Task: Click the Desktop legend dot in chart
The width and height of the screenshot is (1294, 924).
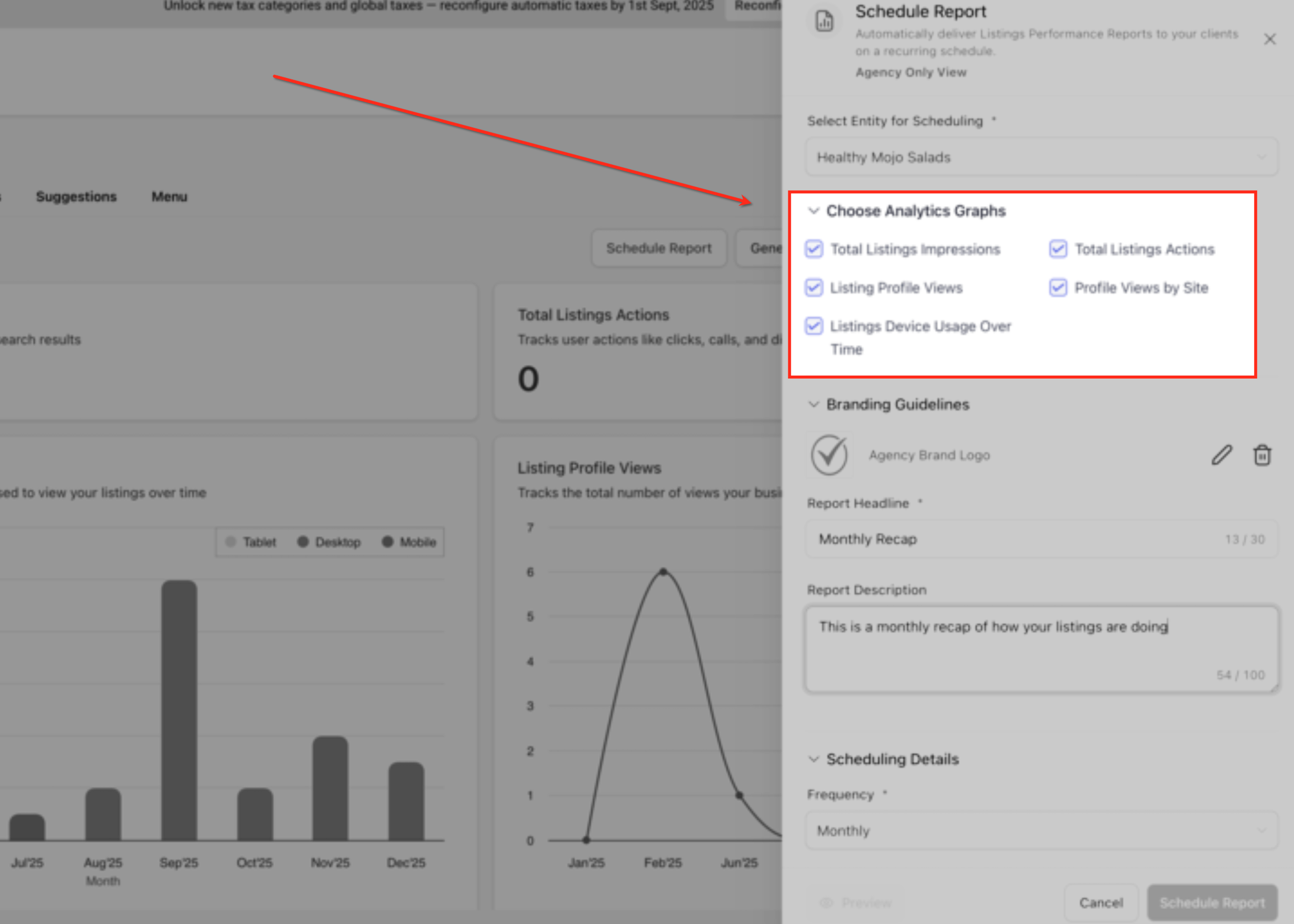Action: pyautogui.click(x=303, y=541)
